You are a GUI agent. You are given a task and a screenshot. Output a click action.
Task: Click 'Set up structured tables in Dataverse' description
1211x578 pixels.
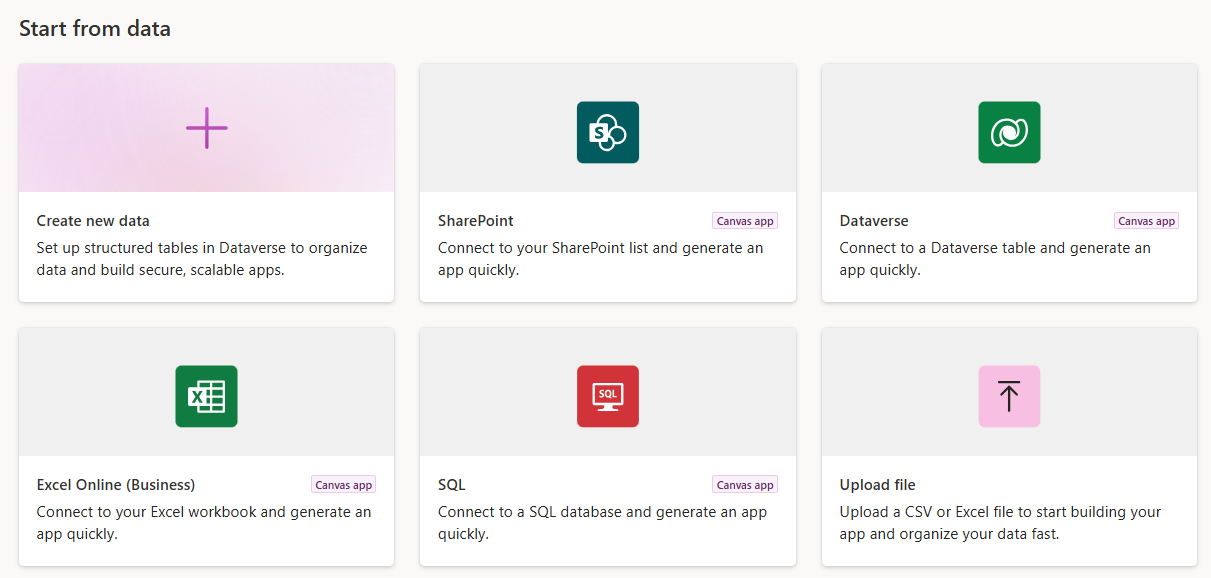coord(202,259)
